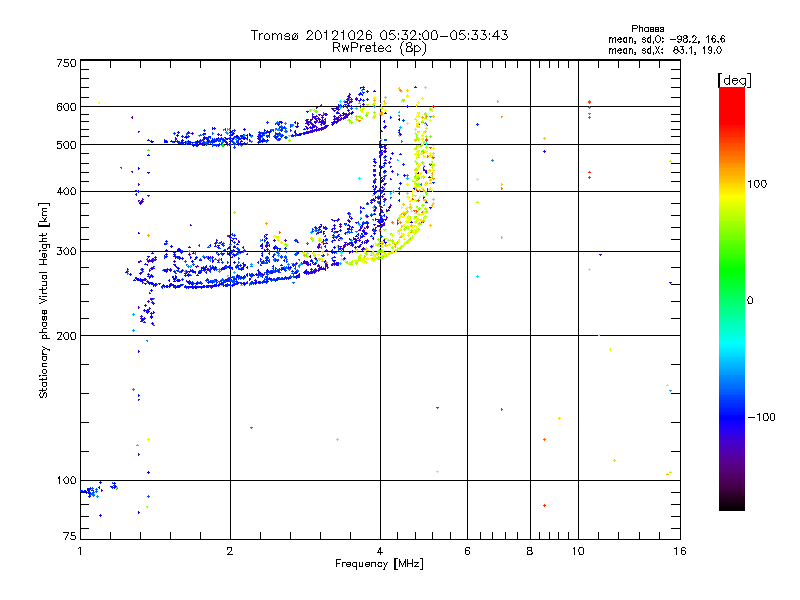Click the x-axis tick label "6"
The height and width of the screenshot is (600, 800).
click(x=467, y=551)
